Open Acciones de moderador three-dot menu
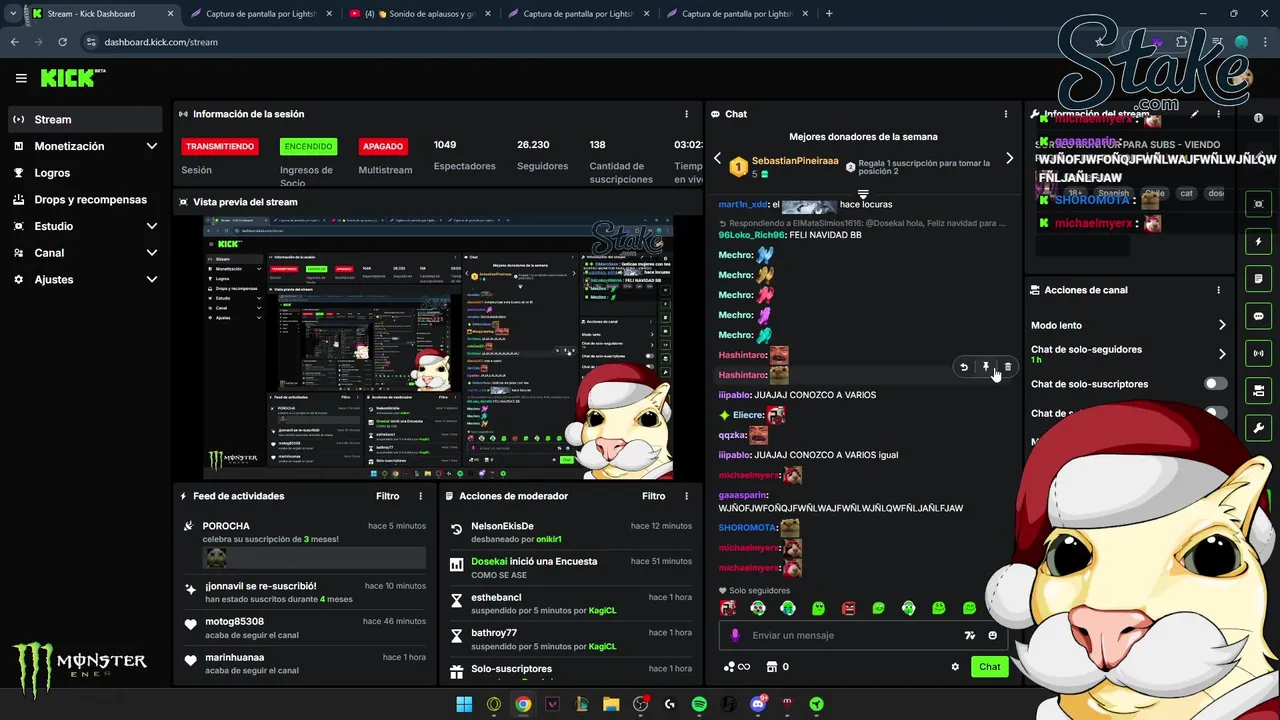The width and height of the screenshot is (1280, 720). (x=686, y=496)
